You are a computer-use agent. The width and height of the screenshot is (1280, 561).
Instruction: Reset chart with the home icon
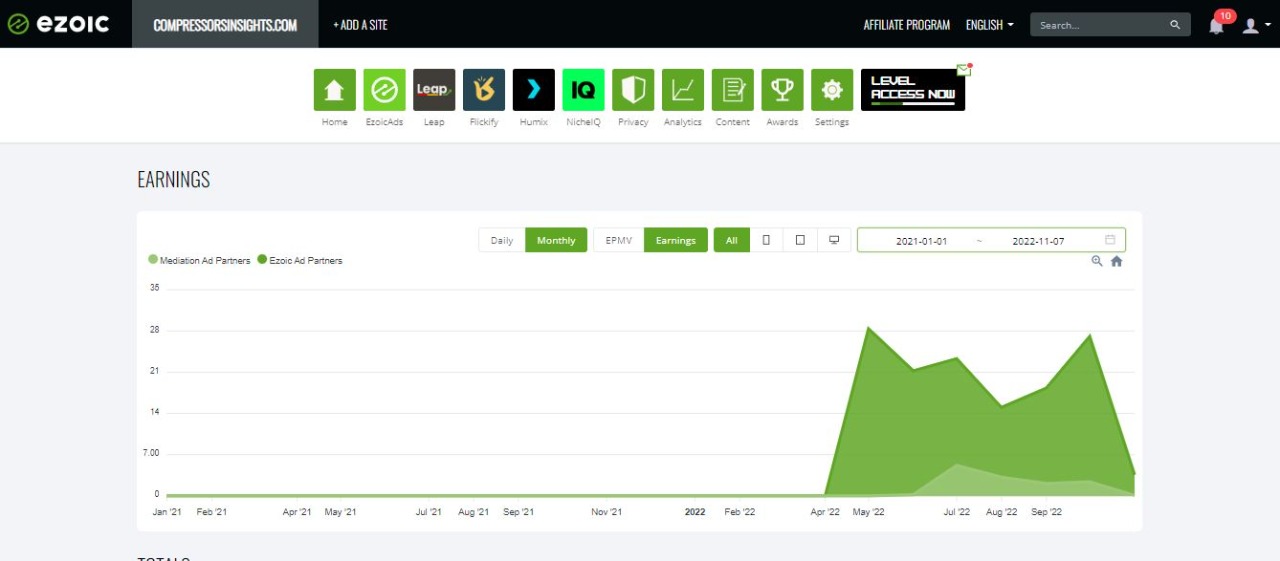click(x=1117, y=261)
